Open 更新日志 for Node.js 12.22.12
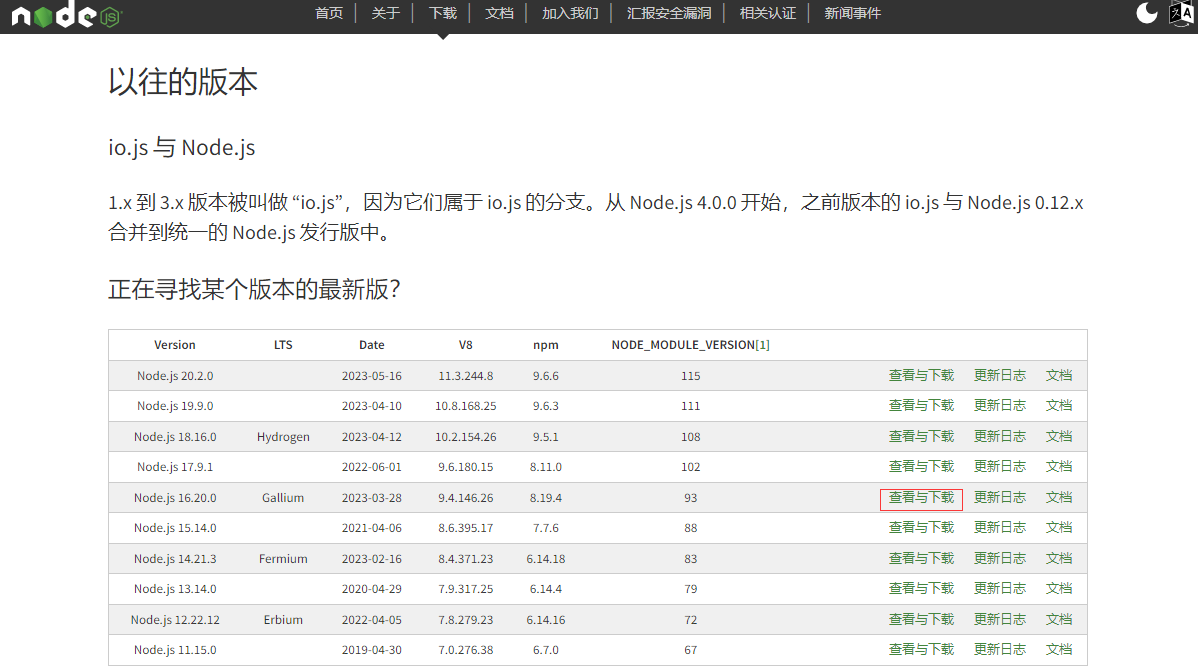Image resolution: width=1198 pixels, height=666 pixels. [999, 619]
